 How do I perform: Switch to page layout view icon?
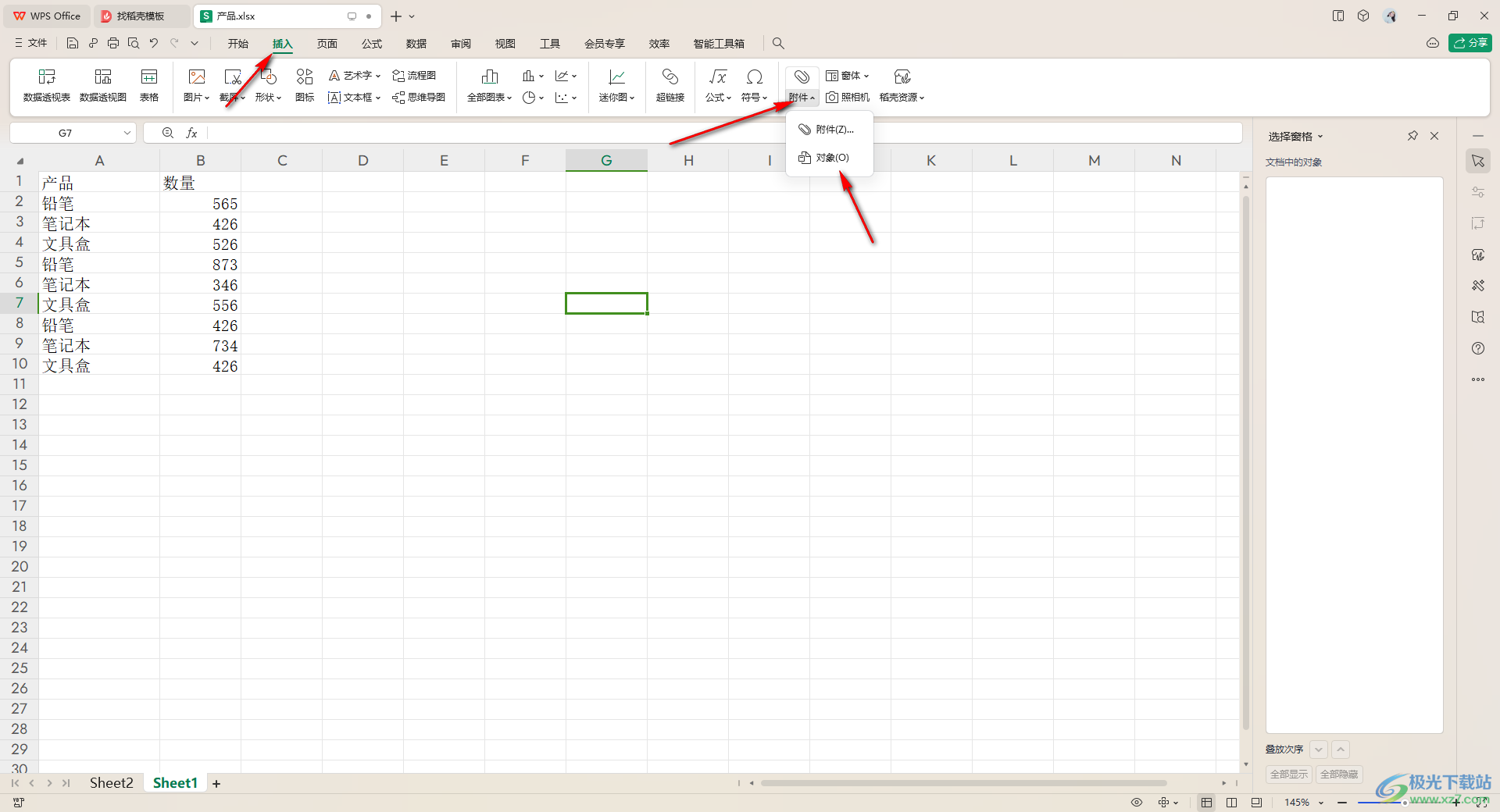(x=1231, y=802)
